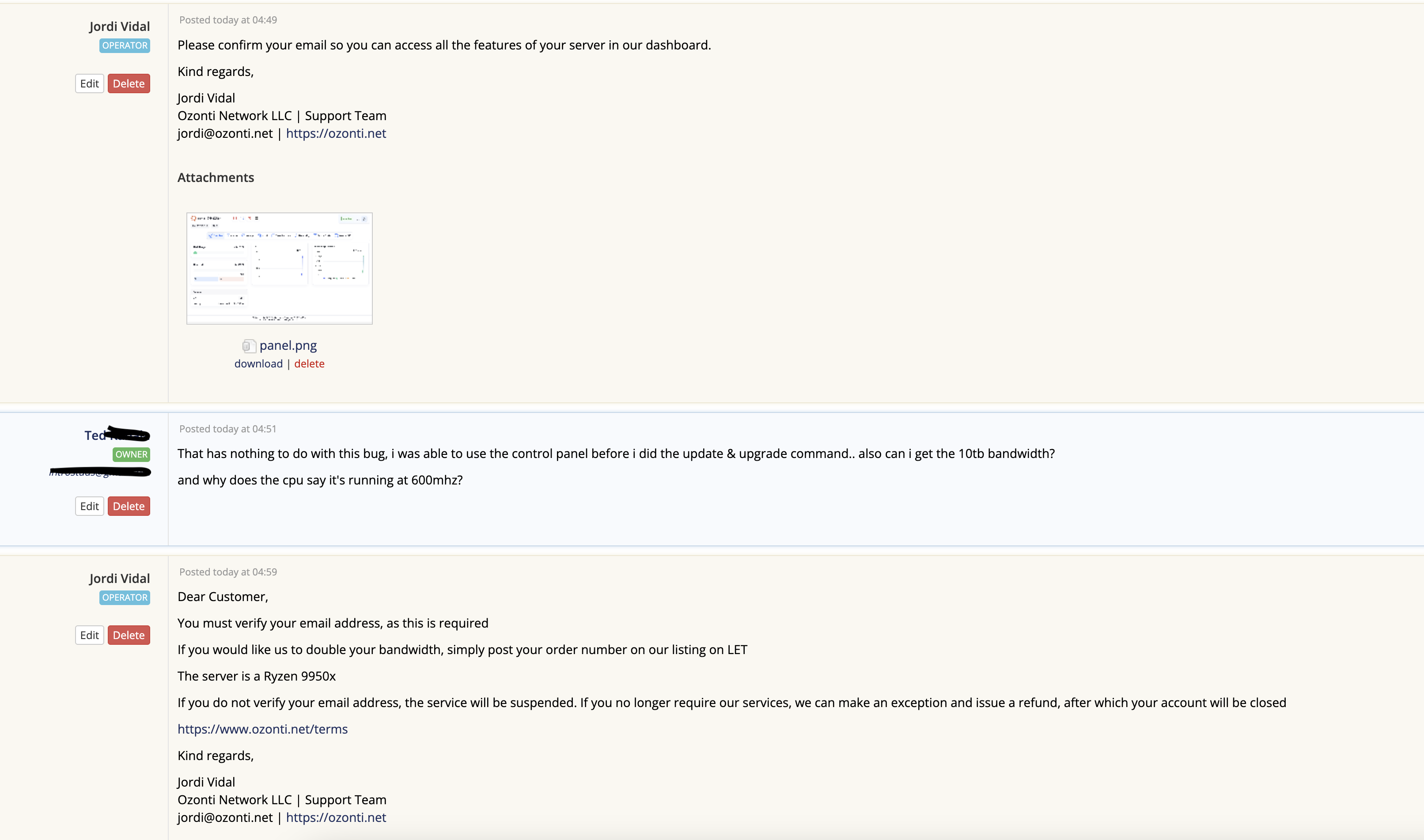Open the ozonti.net/terms link
Viewport: 1424px width, 840px height.
(263, 729)
